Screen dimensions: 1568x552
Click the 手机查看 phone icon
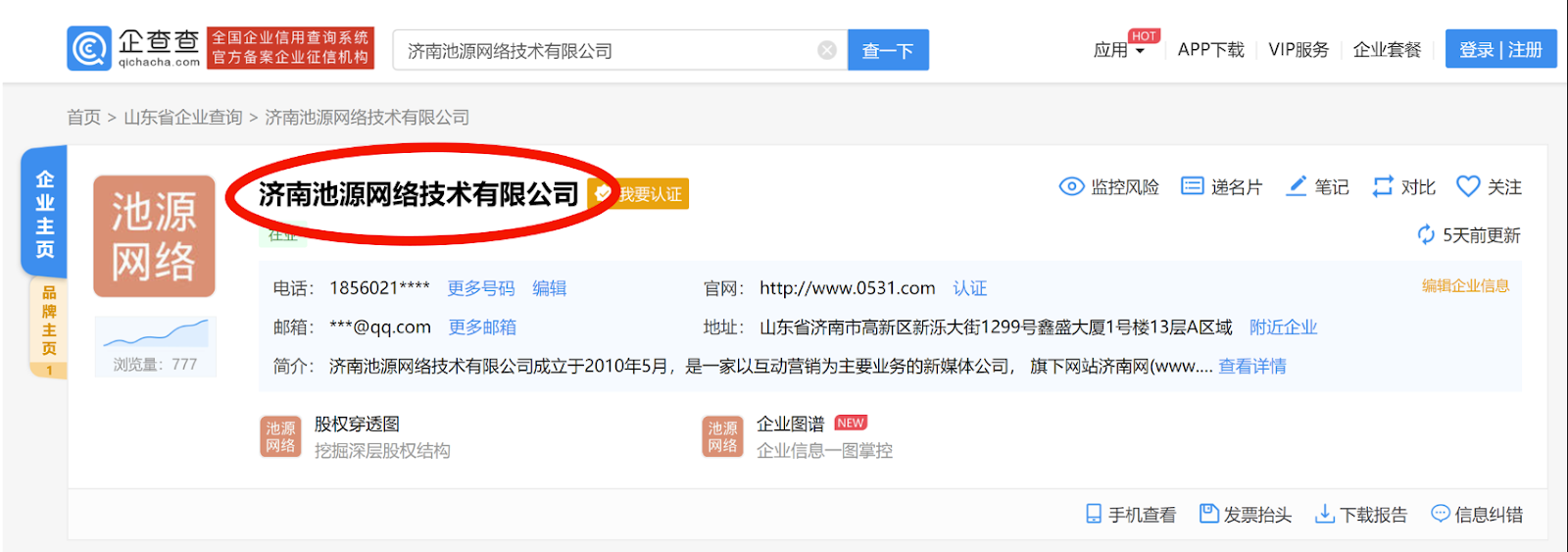pos(1094,514)
